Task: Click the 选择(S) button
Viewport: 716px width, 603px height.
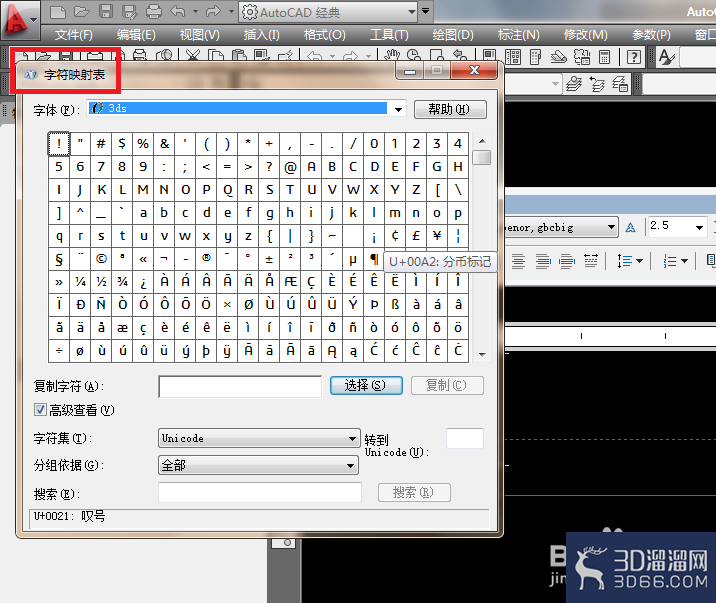Action: (366, 385)
